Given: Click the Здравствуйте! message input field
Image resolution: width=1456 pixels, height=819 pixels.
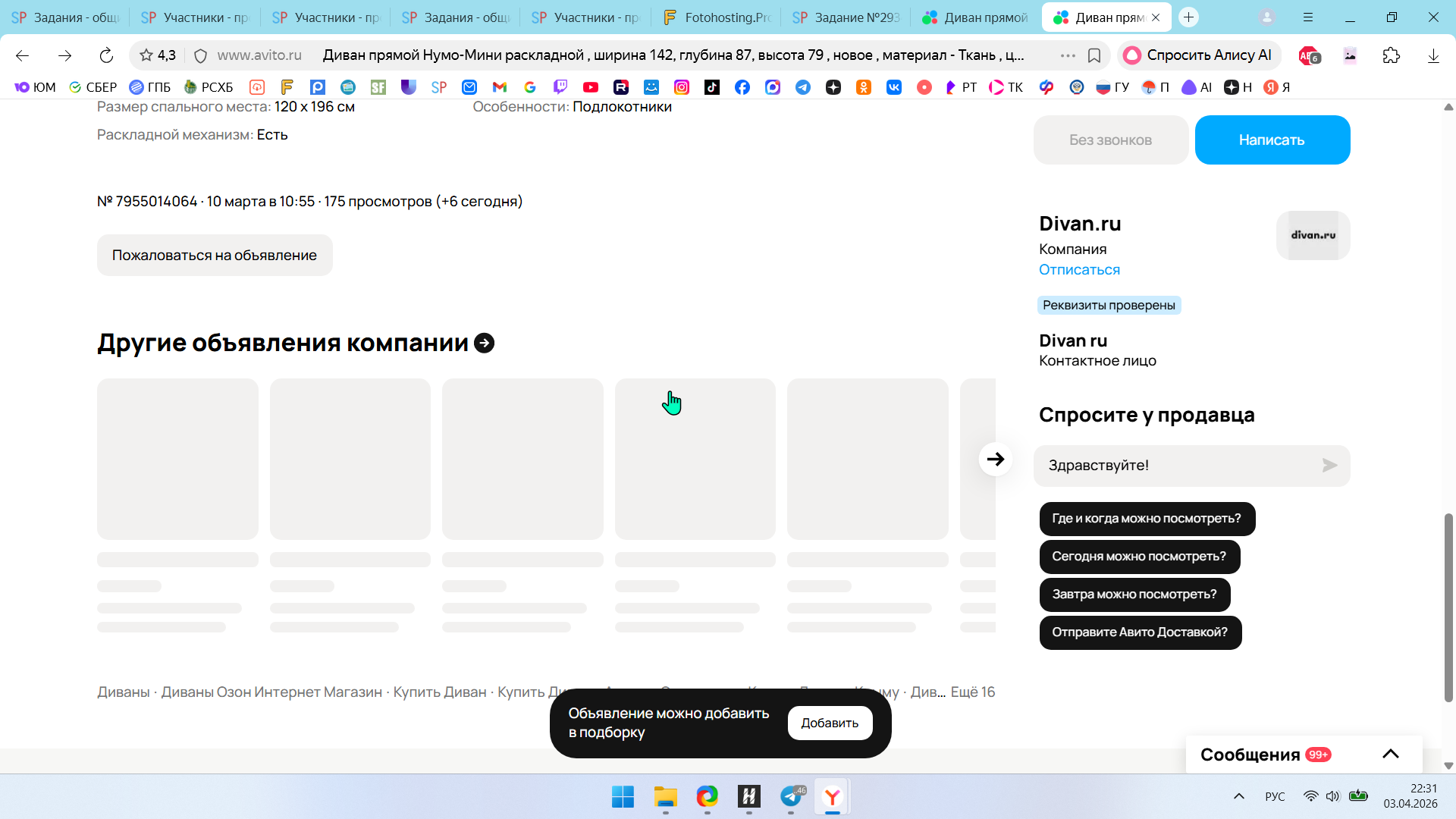Looking at the screenshot, I should [1175, 466].
